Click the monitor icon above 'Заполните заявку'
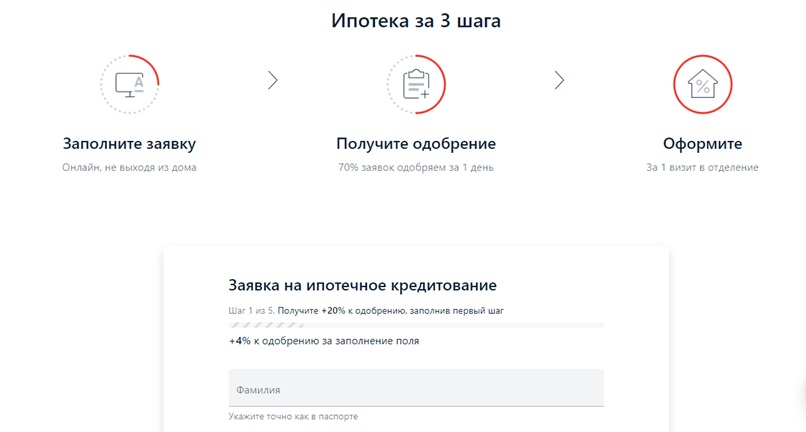This screenshot has height=432, width=806. pyautogui.click(x=130, y=84)
